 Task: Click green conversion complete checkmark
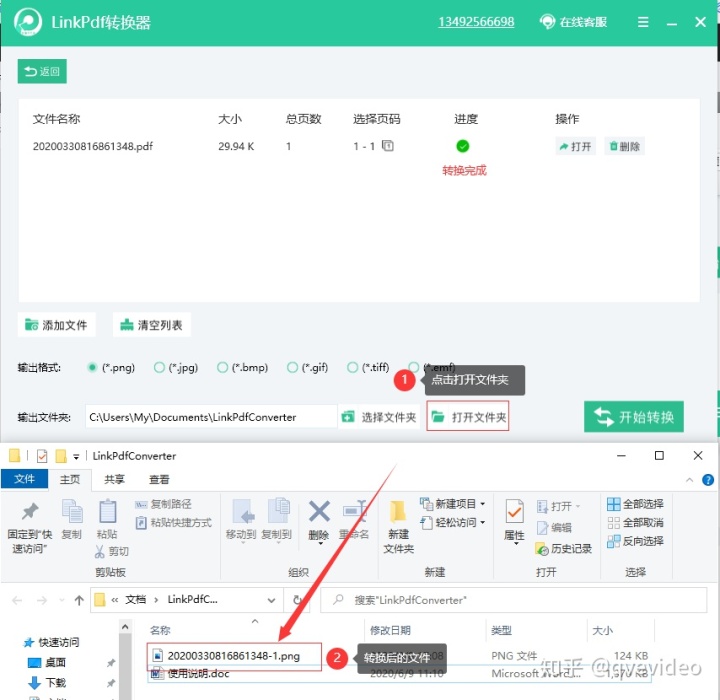[462, 146]
